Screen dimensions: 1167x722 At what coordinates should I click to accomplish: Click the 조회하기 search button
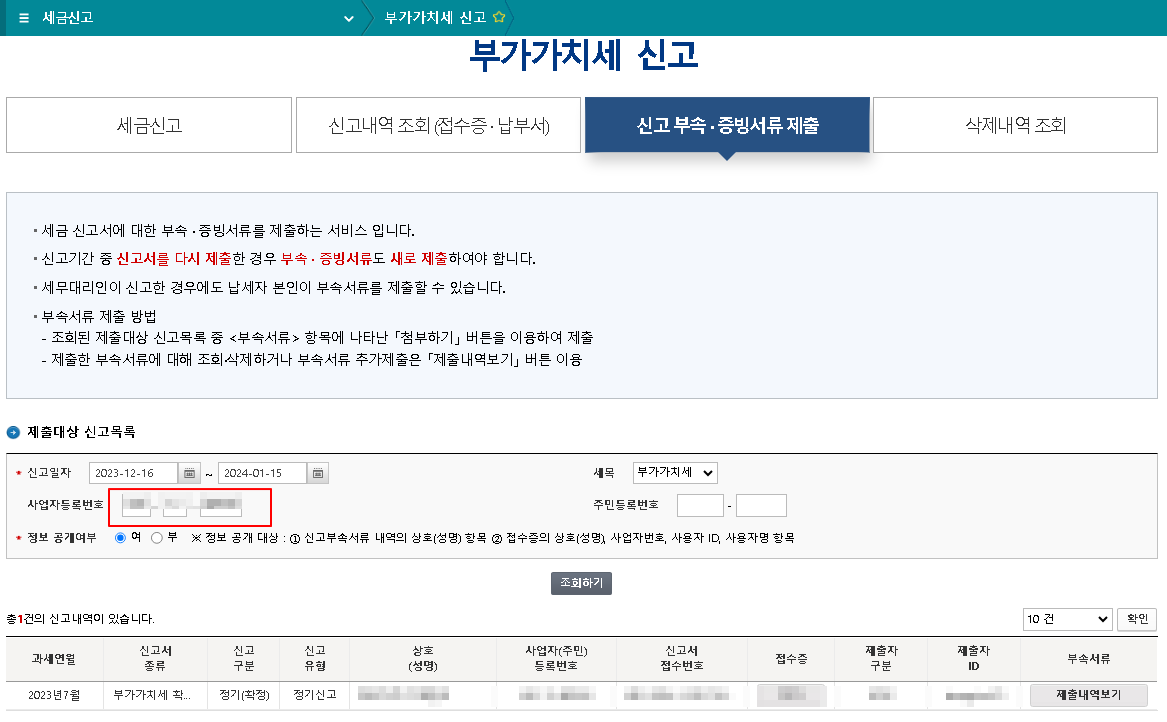(x=581, y=584)
